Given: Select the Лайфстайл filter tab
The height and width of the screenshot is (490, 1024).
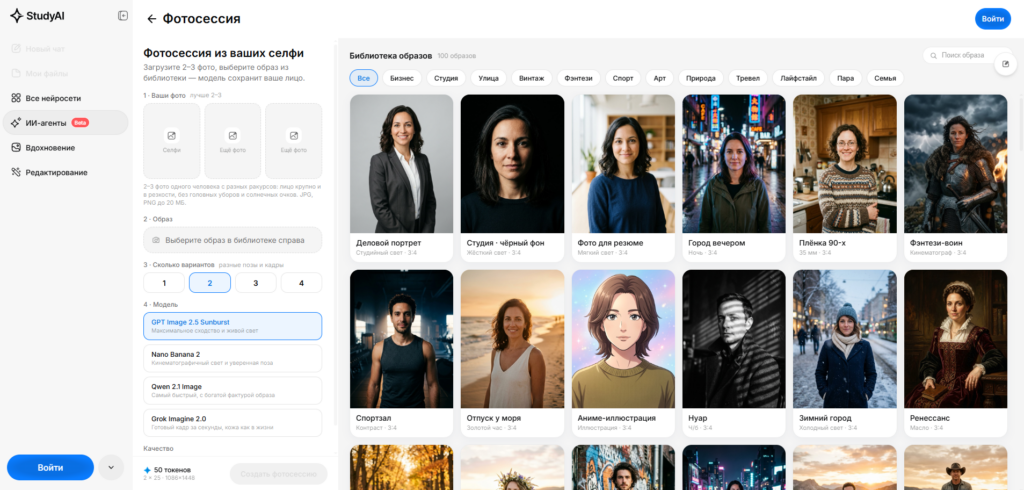Looking at the screenshot, I should (x=798, y=78).
